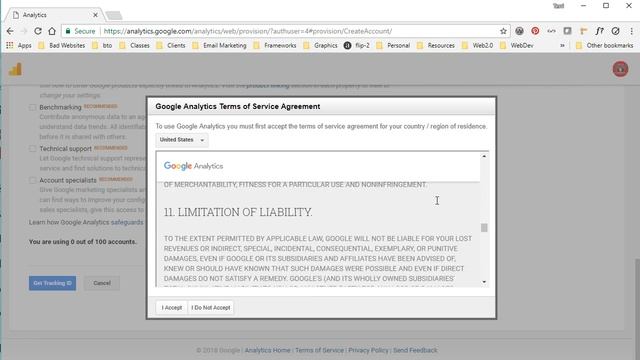Click the browser Back arrow
Image resolution: width=640 pixels, height=360 pixels.
point(10,31)
